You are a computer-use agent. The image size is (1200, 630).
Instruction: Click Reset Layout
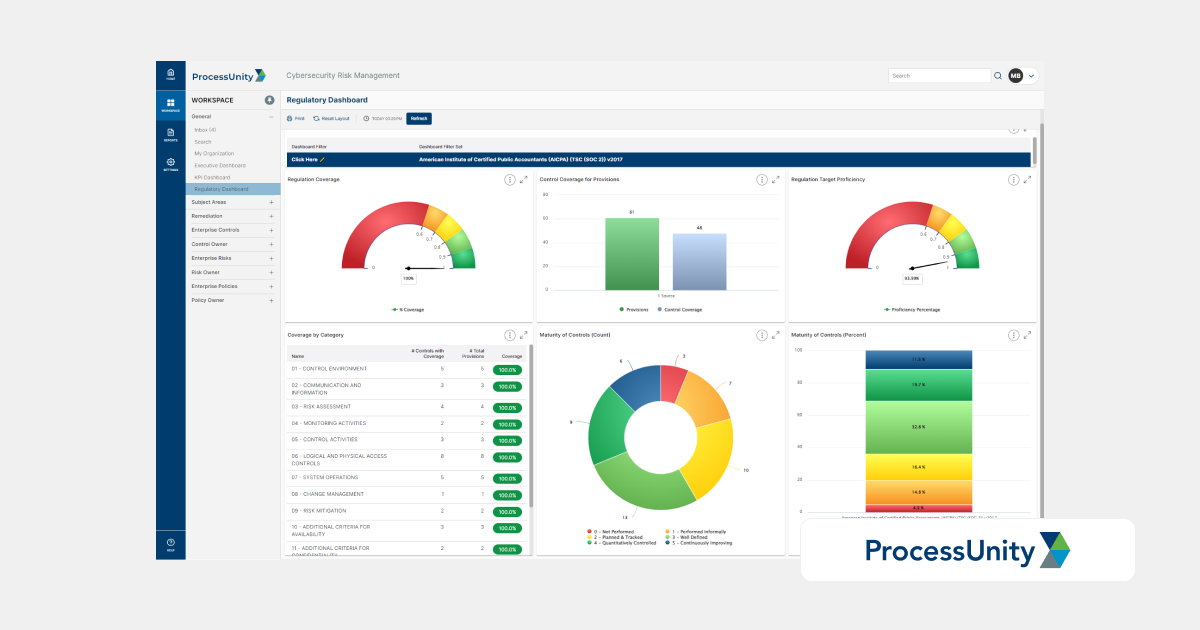coord(331,118)
